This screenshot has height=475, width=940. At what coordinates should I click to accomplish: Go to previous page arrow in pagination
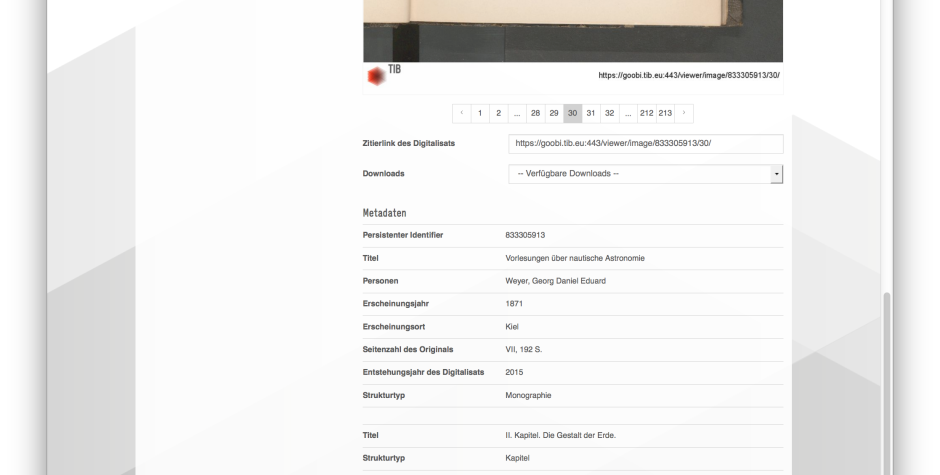462,113
